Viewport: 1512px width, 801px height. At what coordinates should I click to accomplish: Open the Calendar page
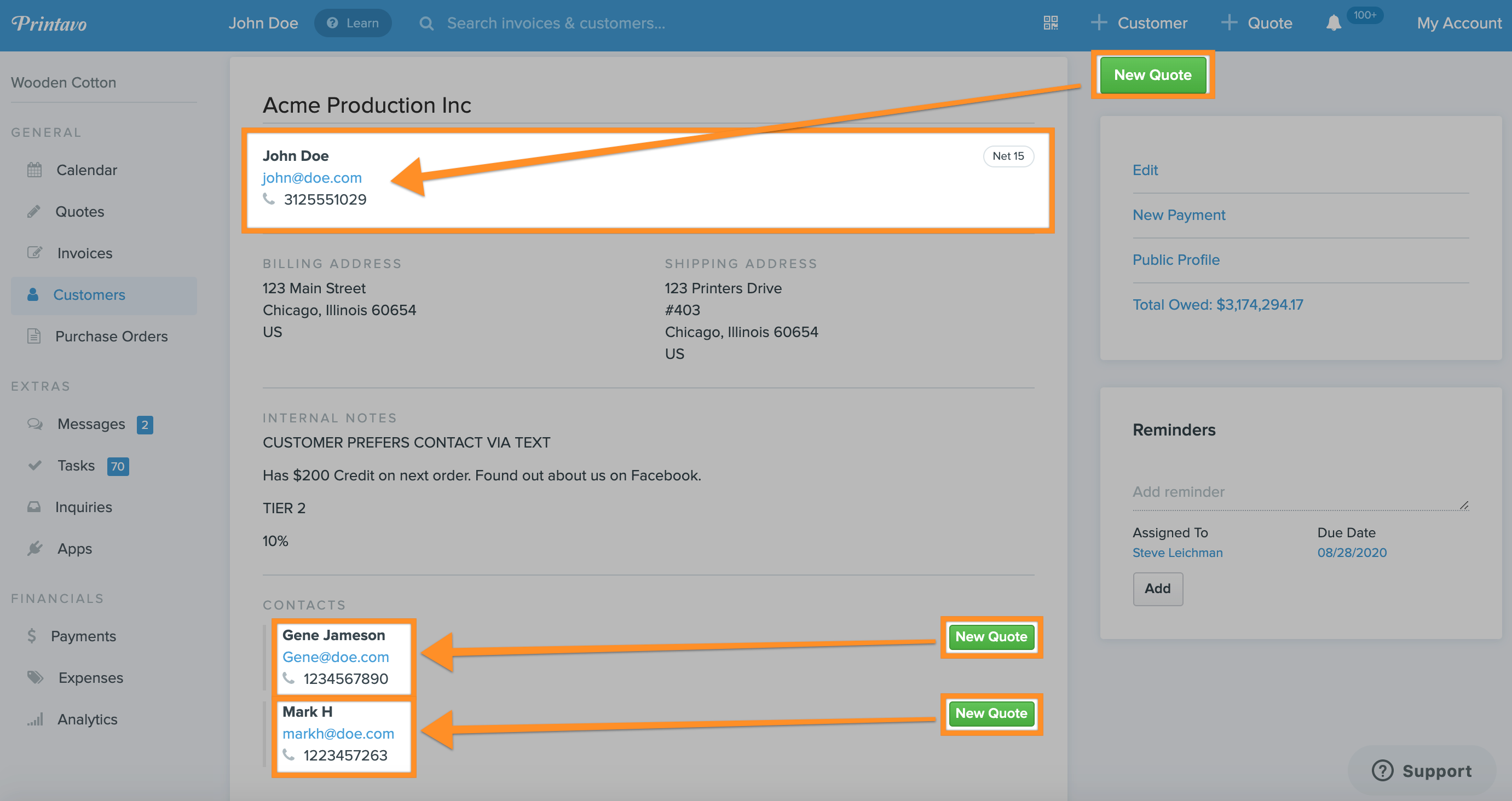point(86,170)
